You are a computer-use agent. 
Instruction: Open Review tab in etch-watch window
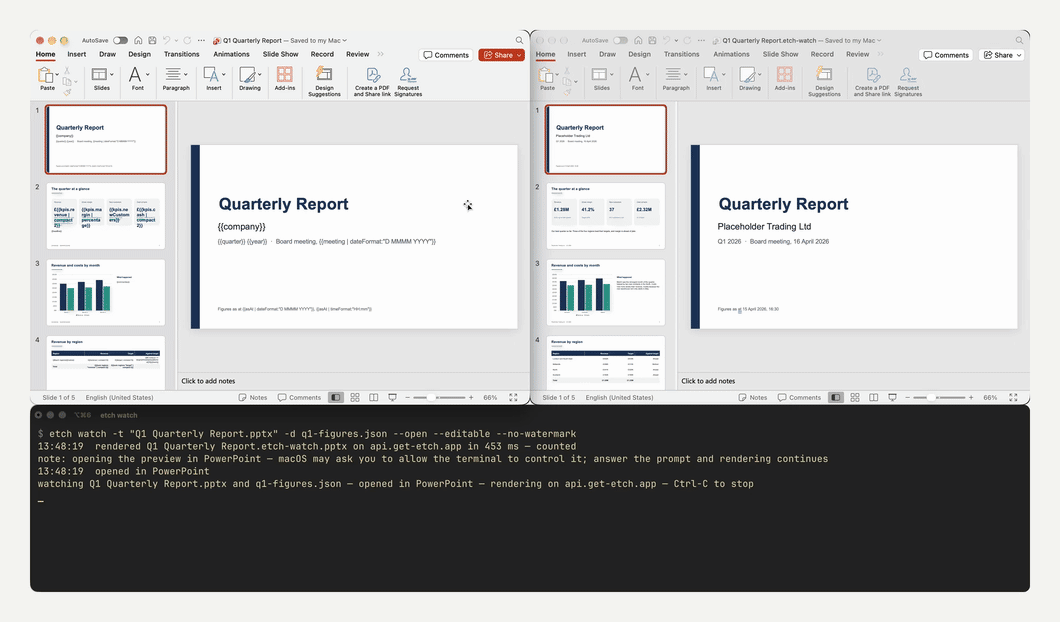[857, 54]
